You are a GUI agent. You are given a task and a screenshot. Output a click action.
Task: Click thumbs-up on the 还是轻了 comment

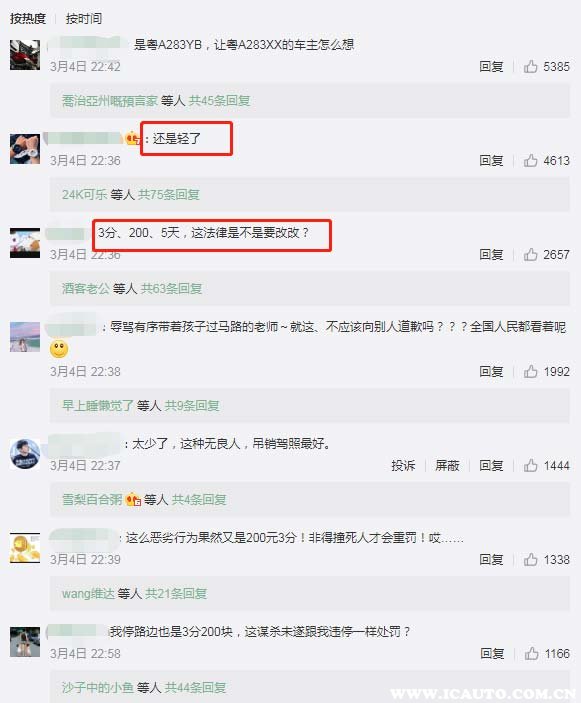(x=531, y=161)
